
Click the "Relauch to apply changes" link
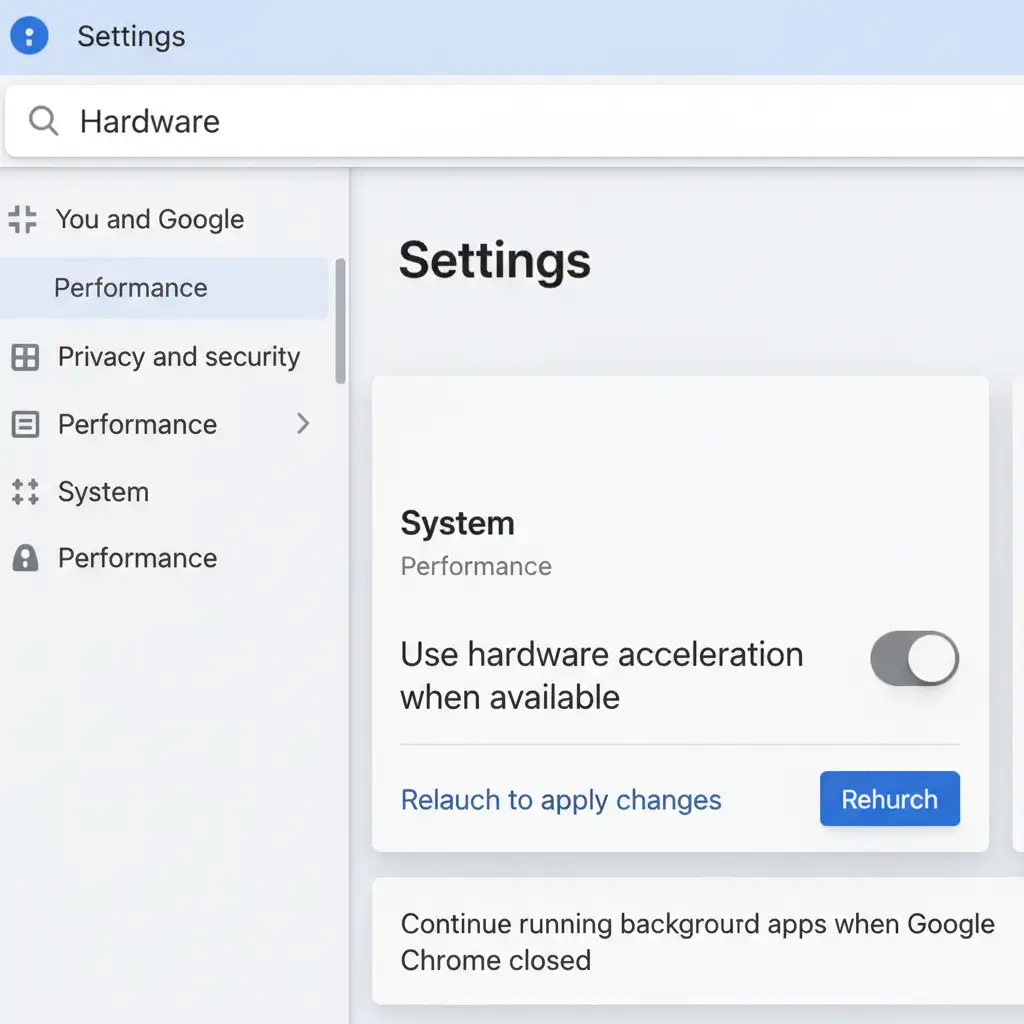point(561,800)
